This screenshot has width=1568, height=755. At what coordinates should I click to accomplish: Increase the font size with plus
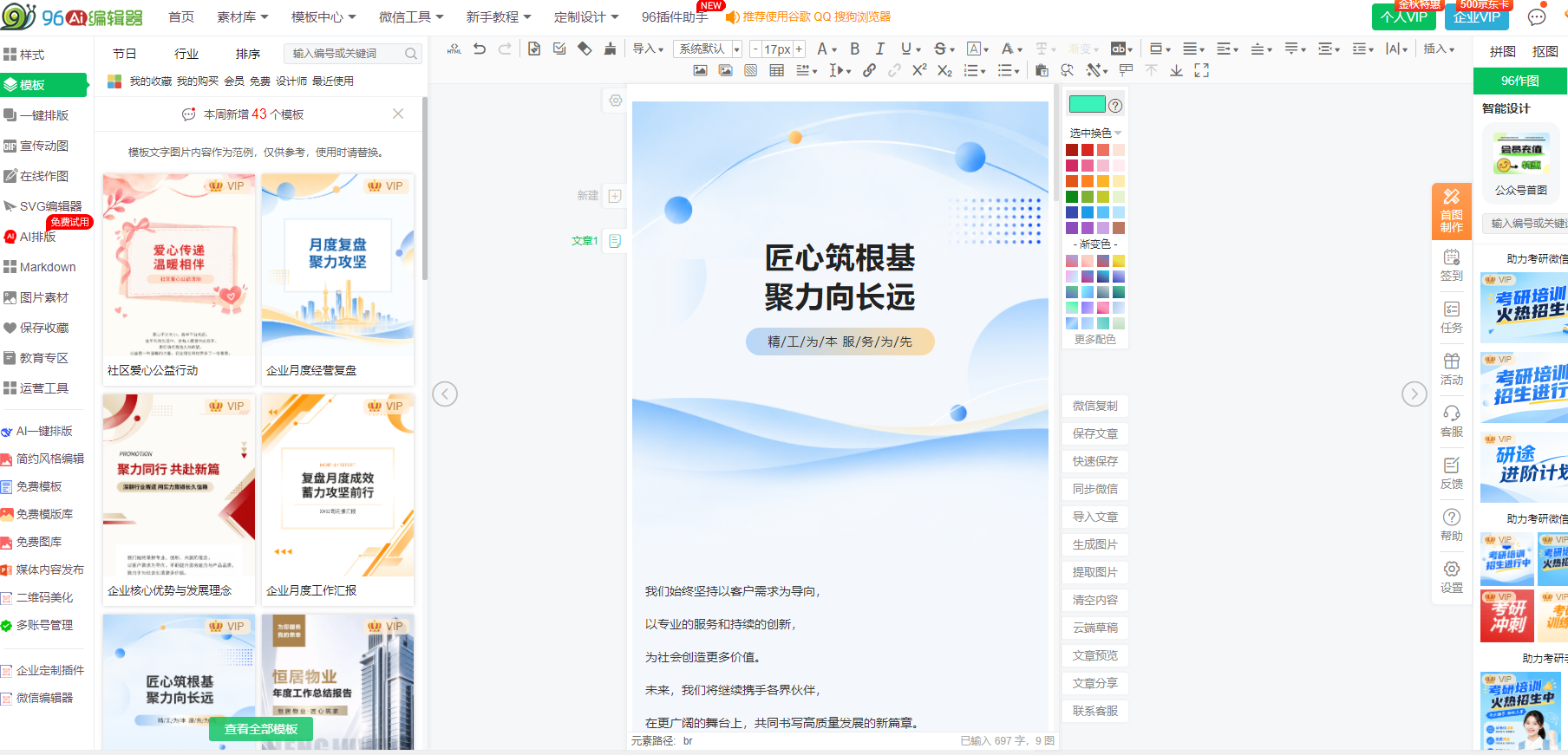tap(799, 49)
